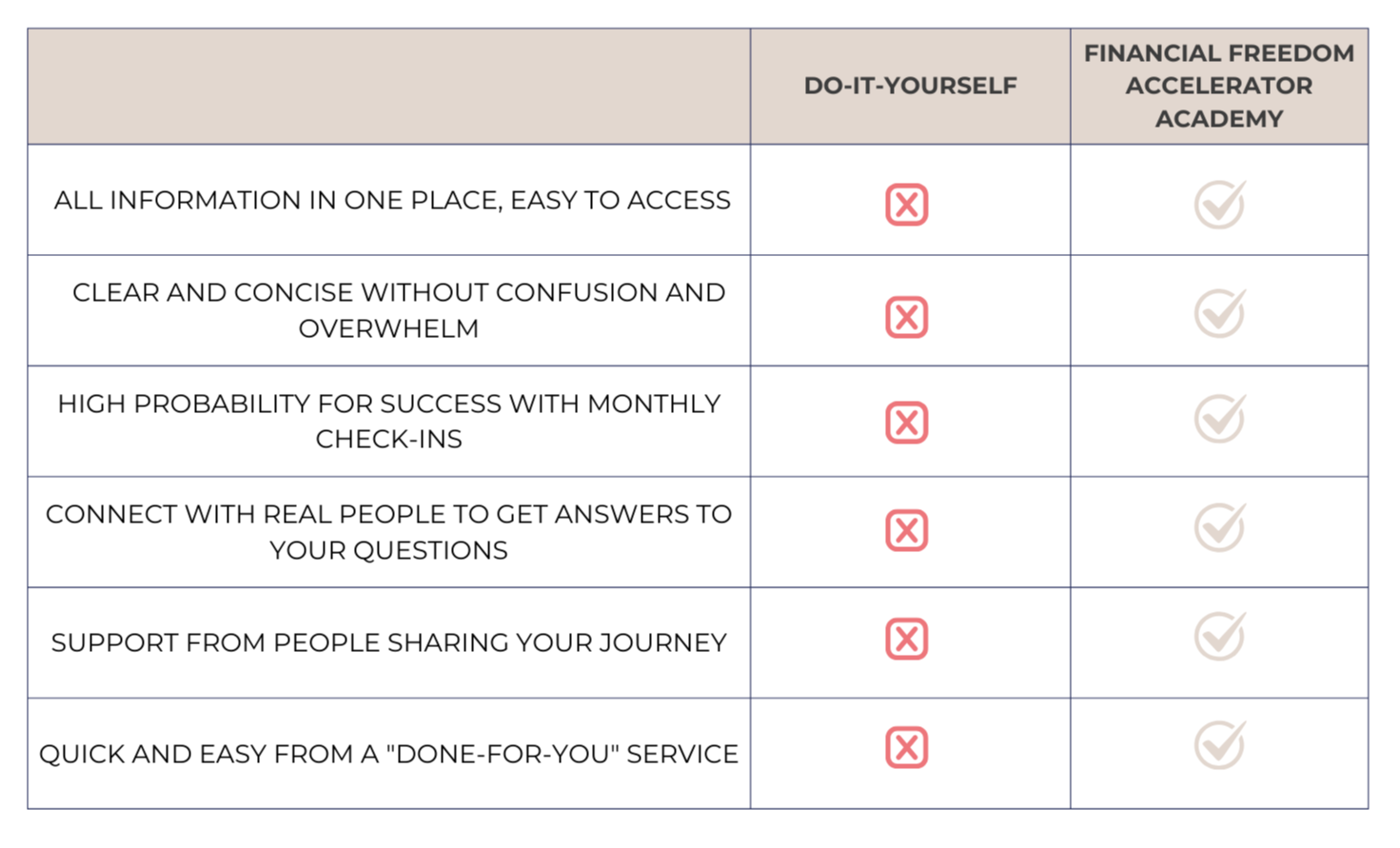The width and height of the screenshot is (1400, 848).
Task: Click the Academy checkmark in 'Support from people' row
Action: tap(1219, 636)
